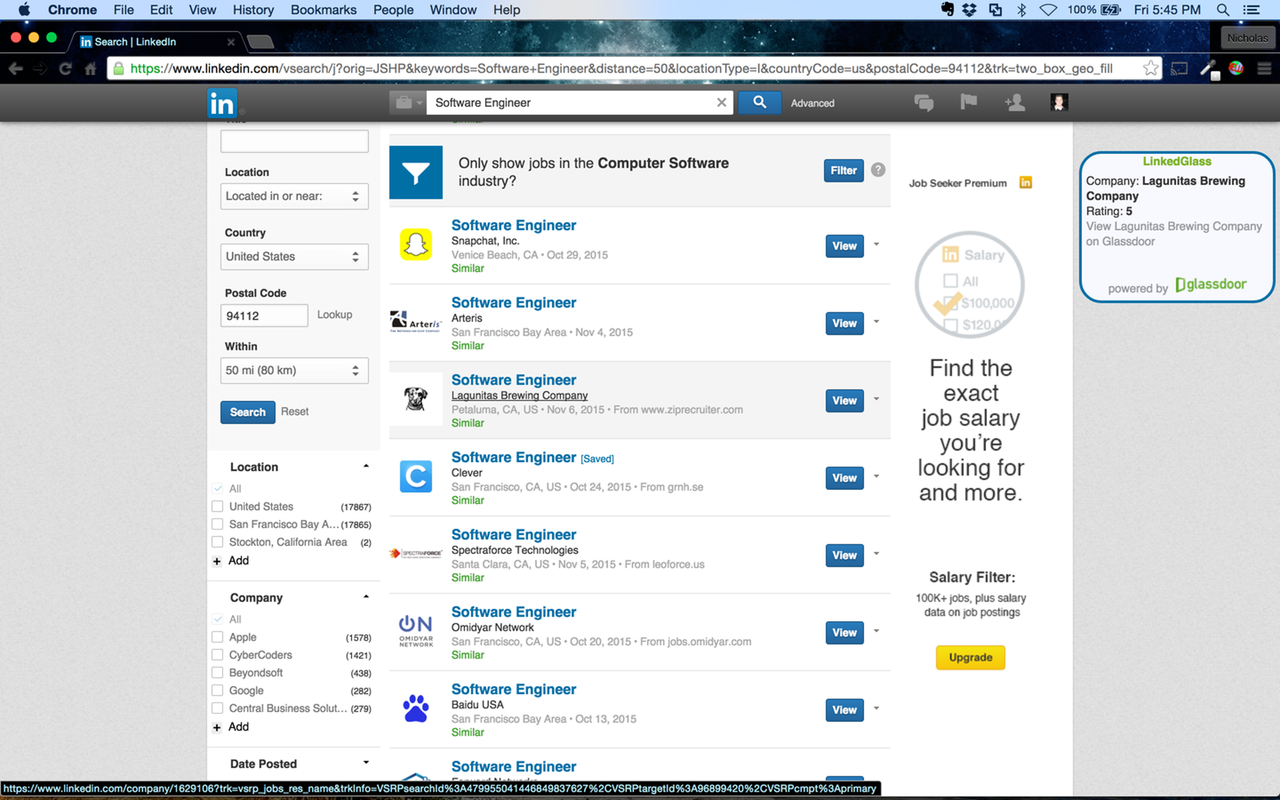Open the Located in or near dropdown
1280x800 pixels.
294,196
